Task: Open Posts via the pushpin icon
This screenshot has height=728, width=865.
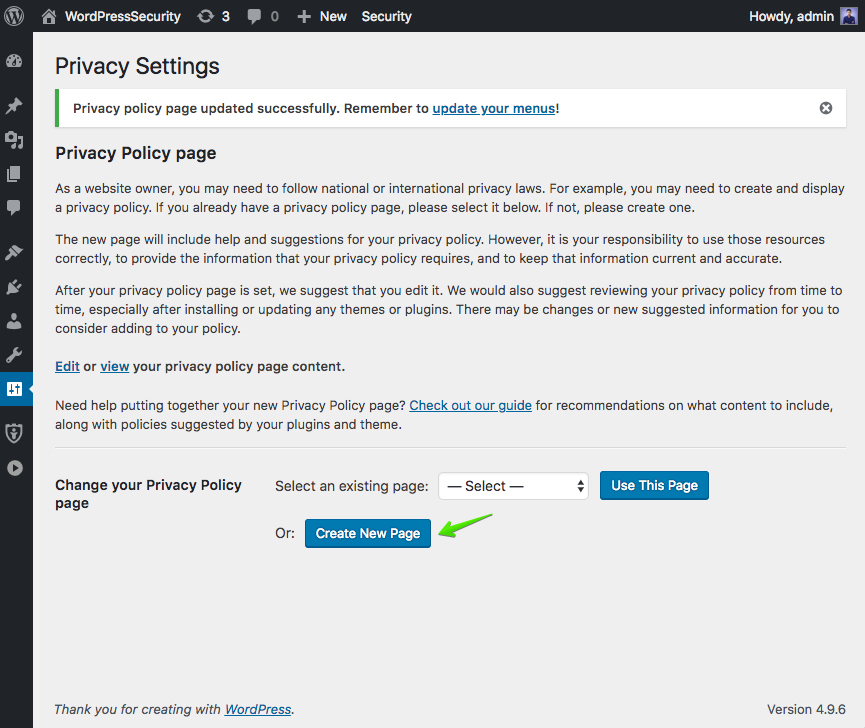Action: click(14, 105)
